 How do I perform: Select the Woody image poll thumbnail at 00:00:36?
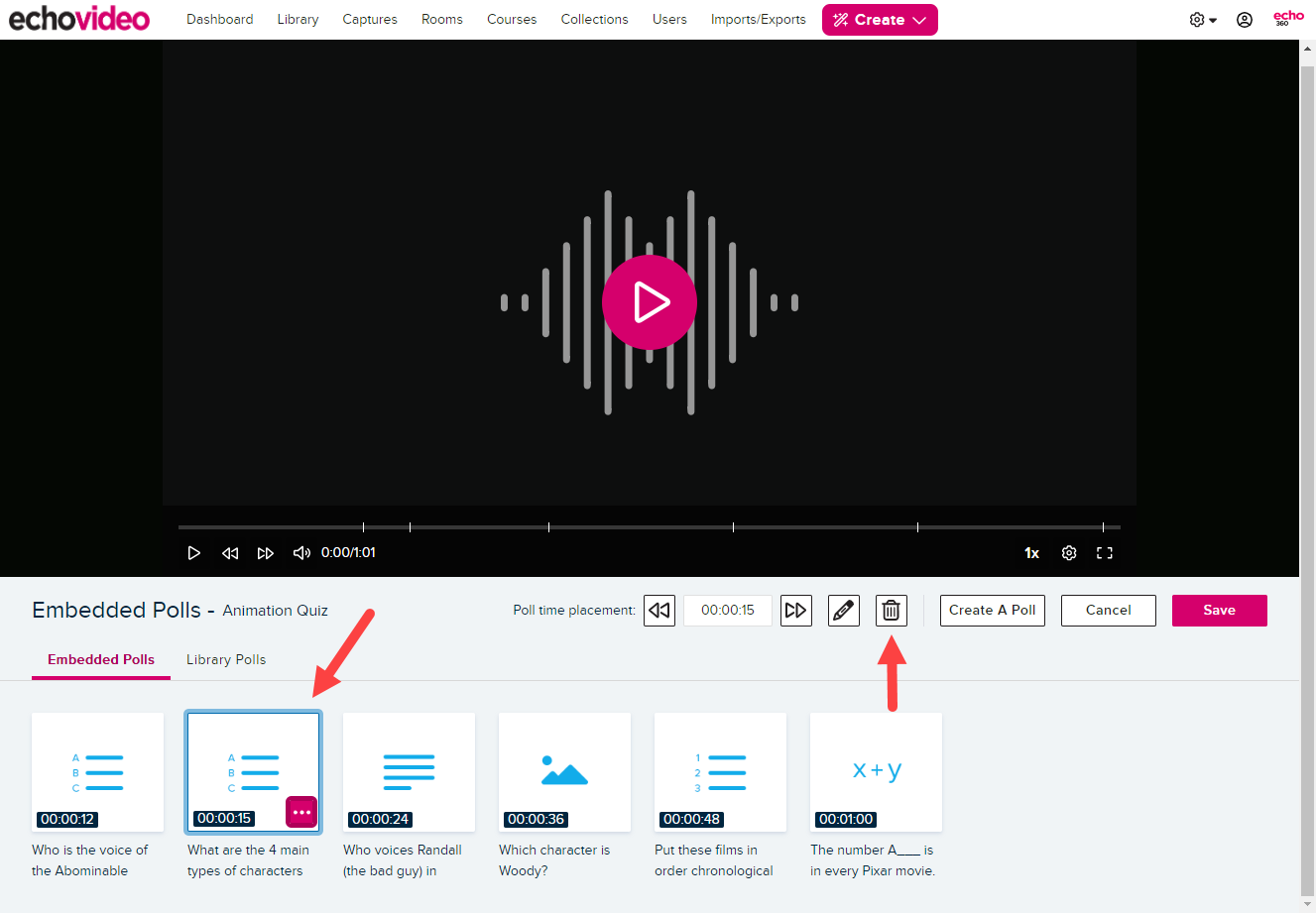564,771
